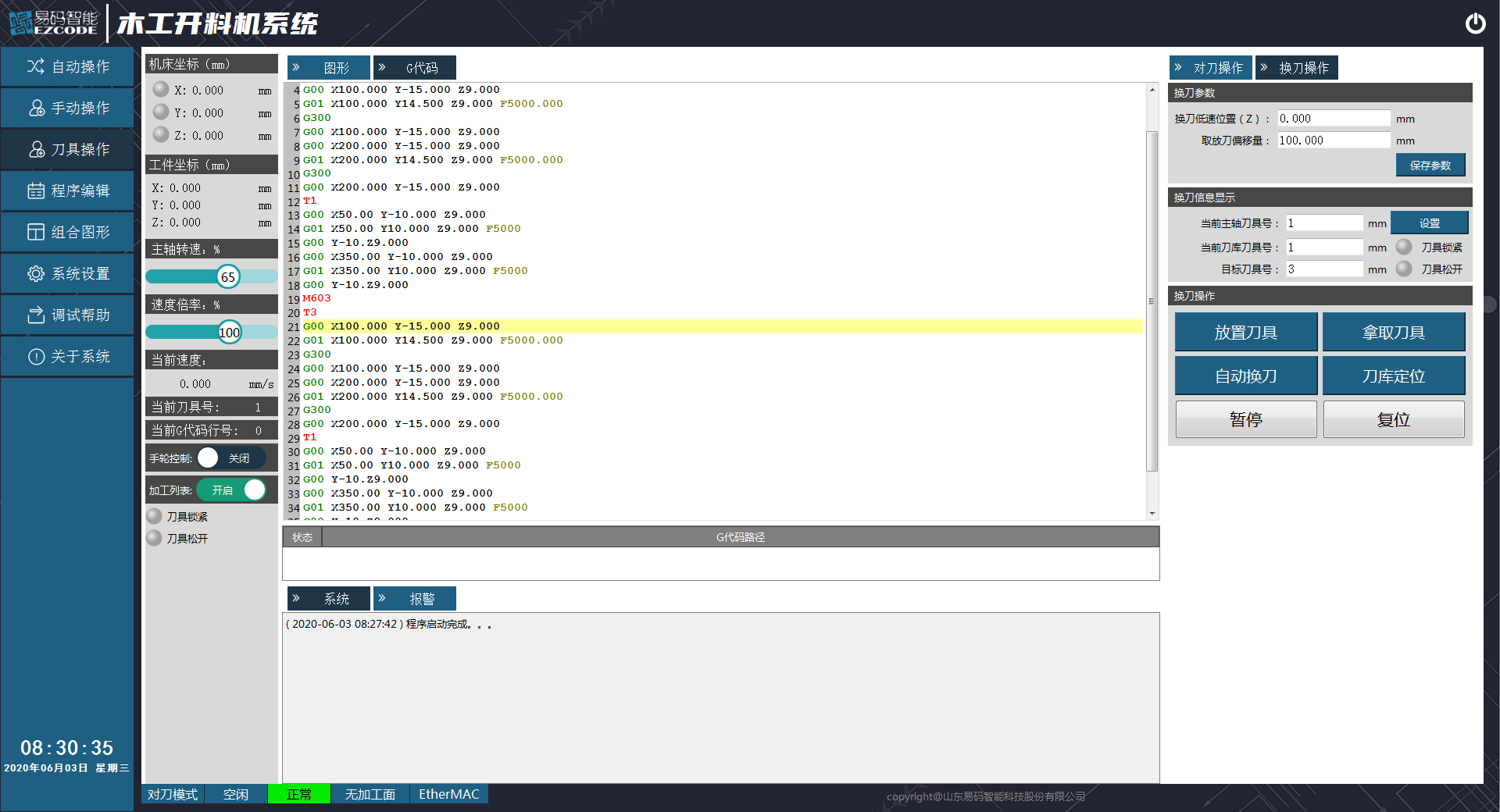
Task: Select the 刀具操作 sidebar item
Action: [x=68, y=149]
